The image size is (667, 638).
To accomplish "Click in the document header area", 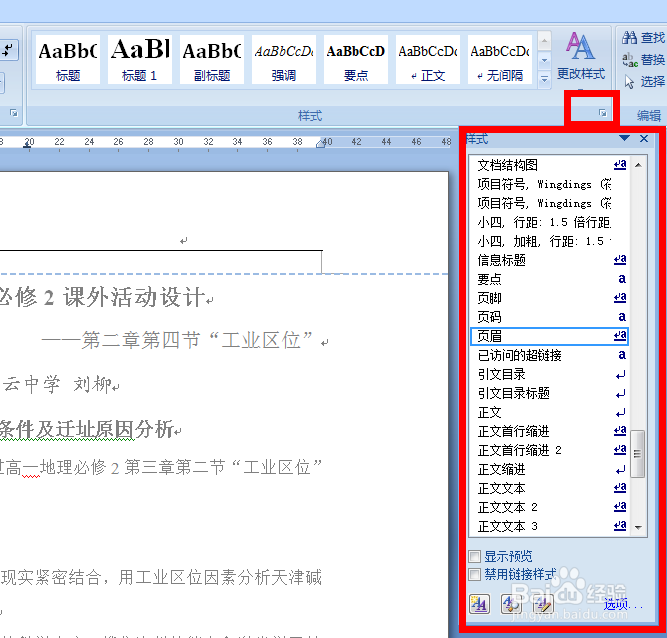I will click(183, 241).
